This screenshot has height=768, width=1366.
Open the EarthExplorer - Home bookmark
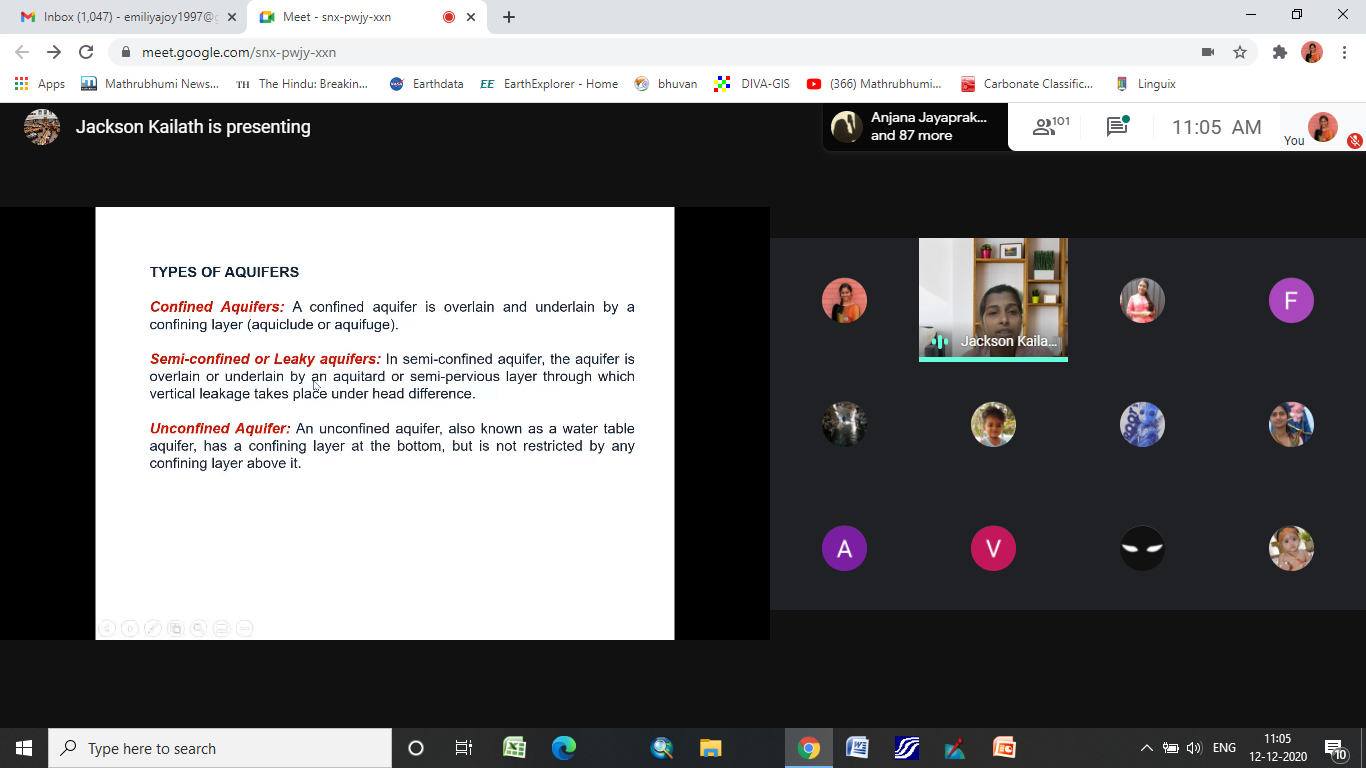point(549,84)
